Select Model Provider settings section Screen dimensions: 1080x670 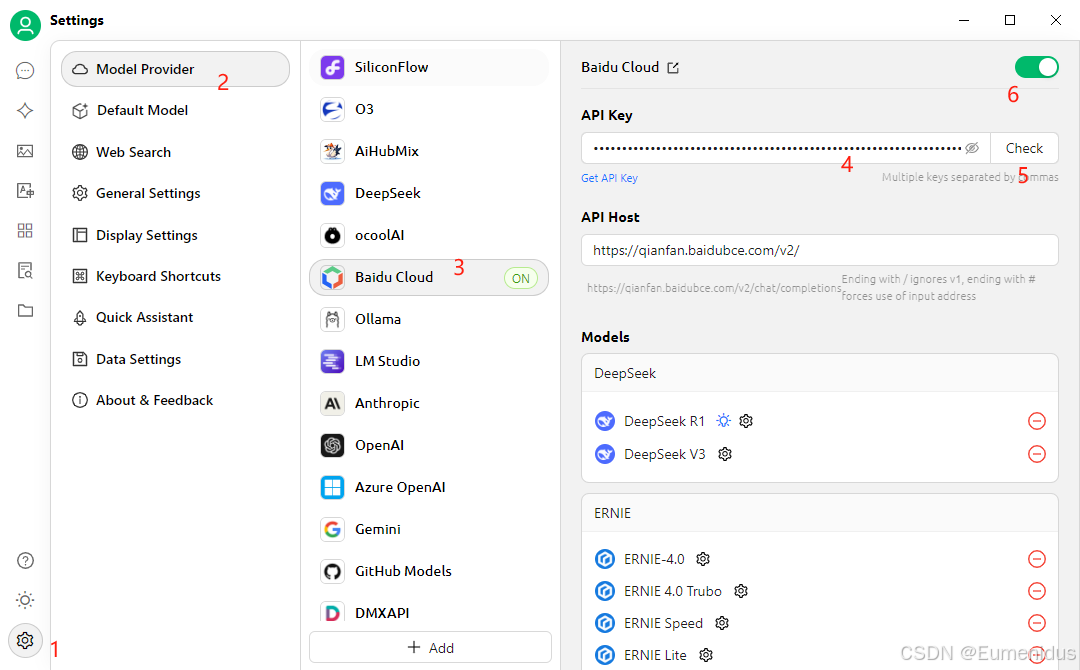[176, 69]
